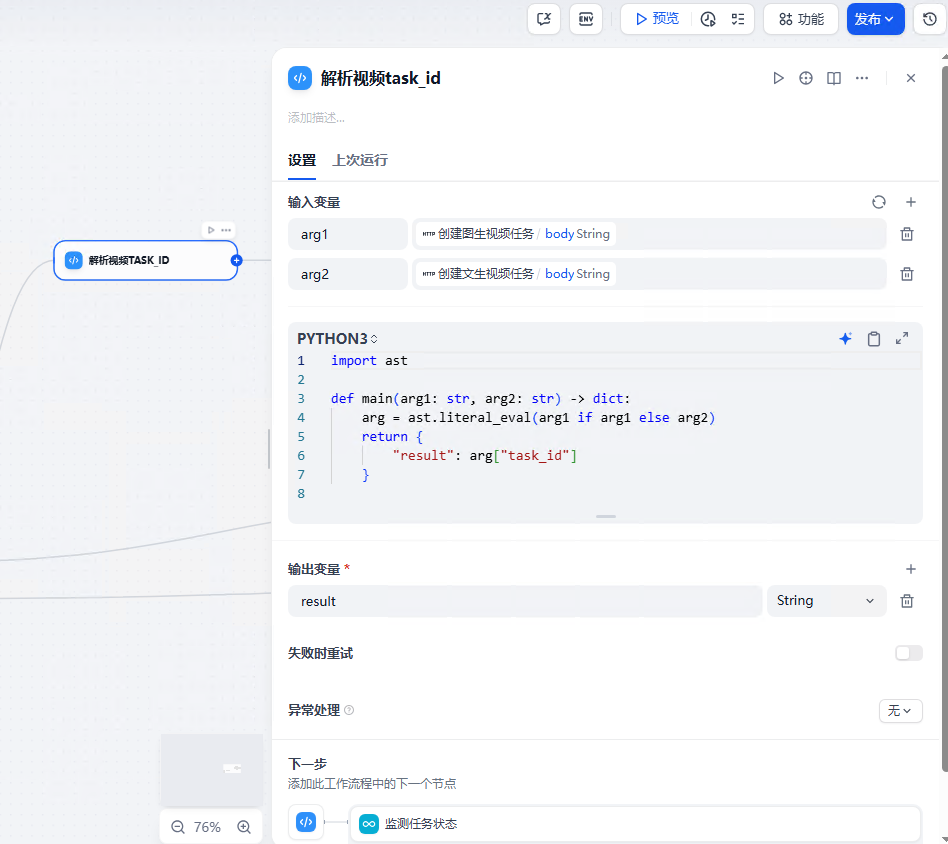
Task: Click the code node icon beside 监测任务状态
Action: click(306, 822)
